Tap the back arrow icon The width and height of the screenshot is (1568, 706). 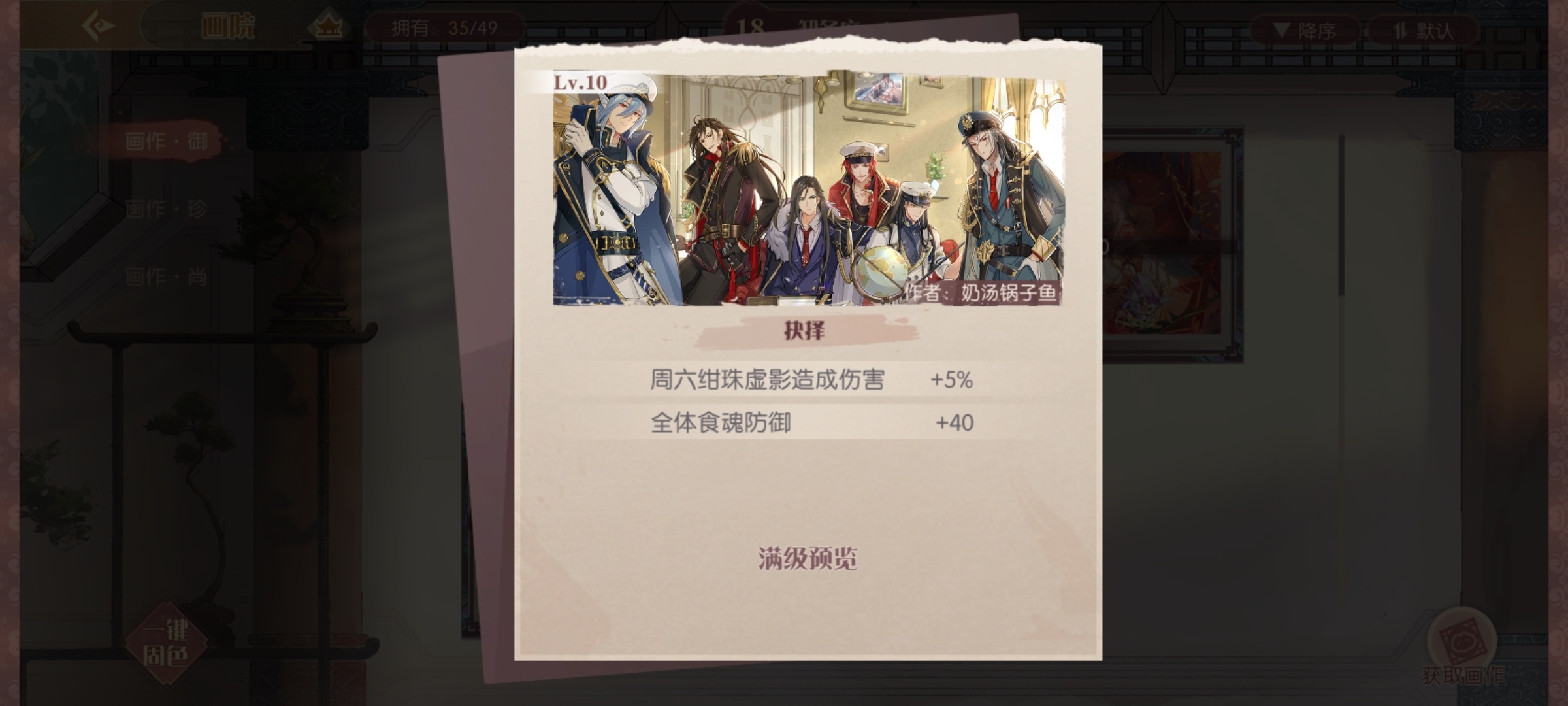99,27
